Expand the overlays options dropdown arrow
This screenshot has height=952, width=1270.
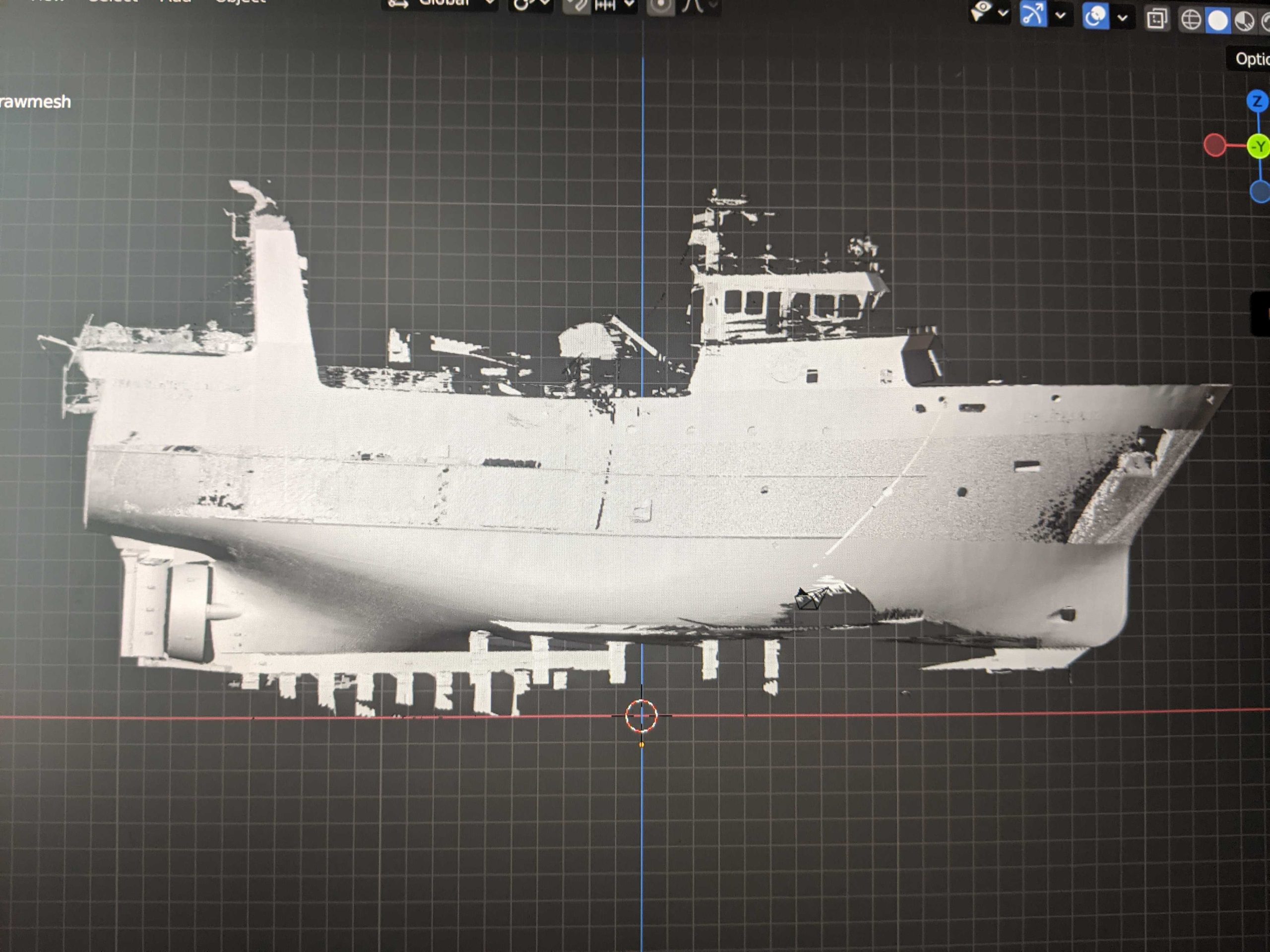(x=1123, y=17)
